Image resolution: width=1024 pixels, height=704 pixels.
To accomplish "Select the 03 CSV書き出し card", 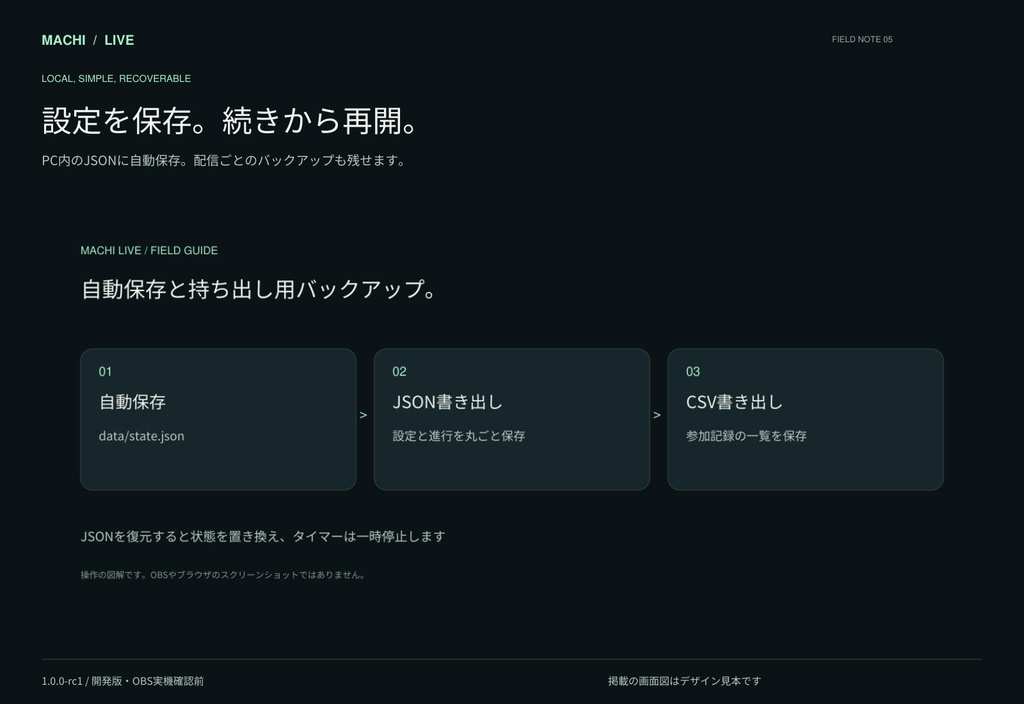I will [x=805, y=419].
